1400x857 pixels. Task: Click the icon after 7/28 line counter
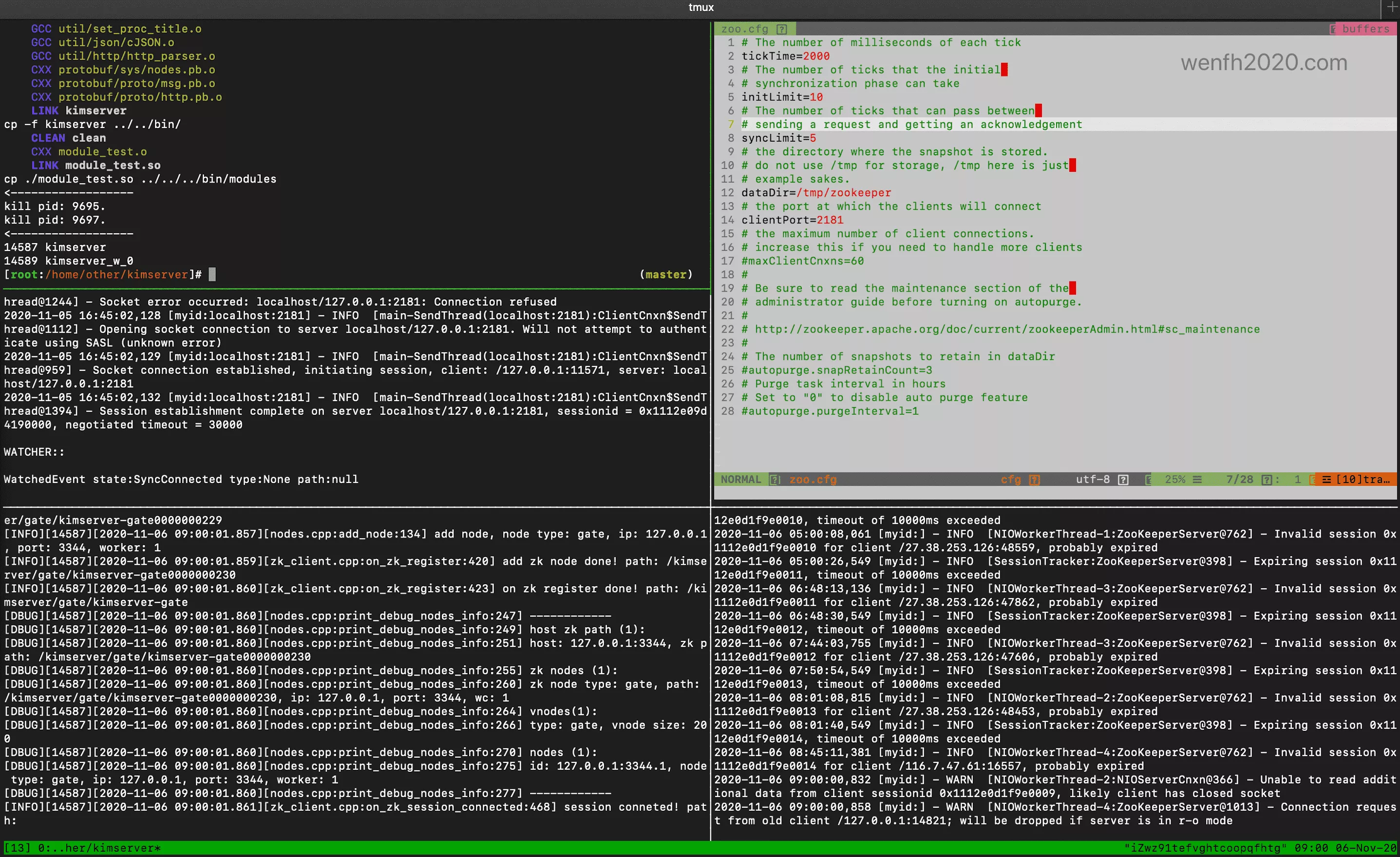[x=1266, y=480]
